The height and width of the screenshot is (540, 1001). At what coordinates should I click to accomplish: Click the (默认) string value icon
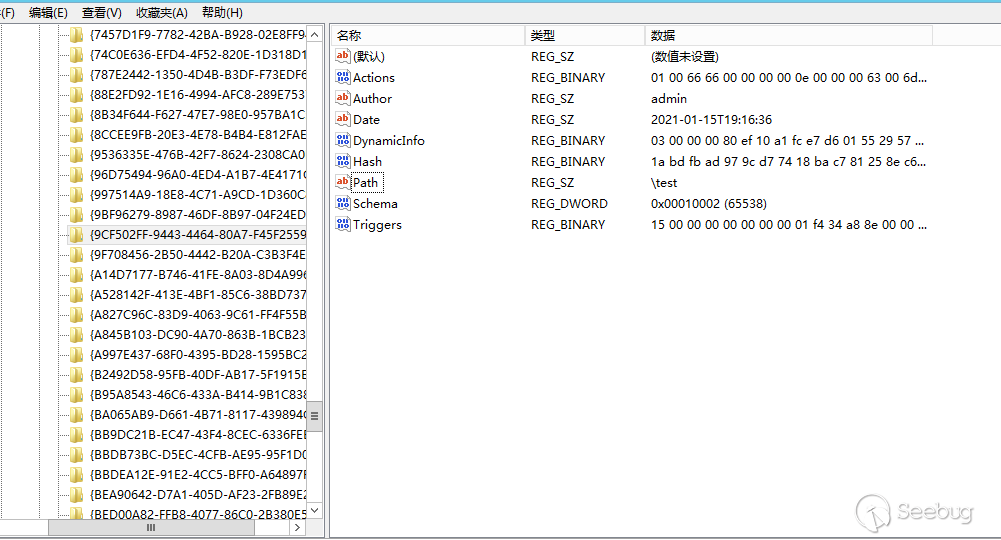(343, 56)
